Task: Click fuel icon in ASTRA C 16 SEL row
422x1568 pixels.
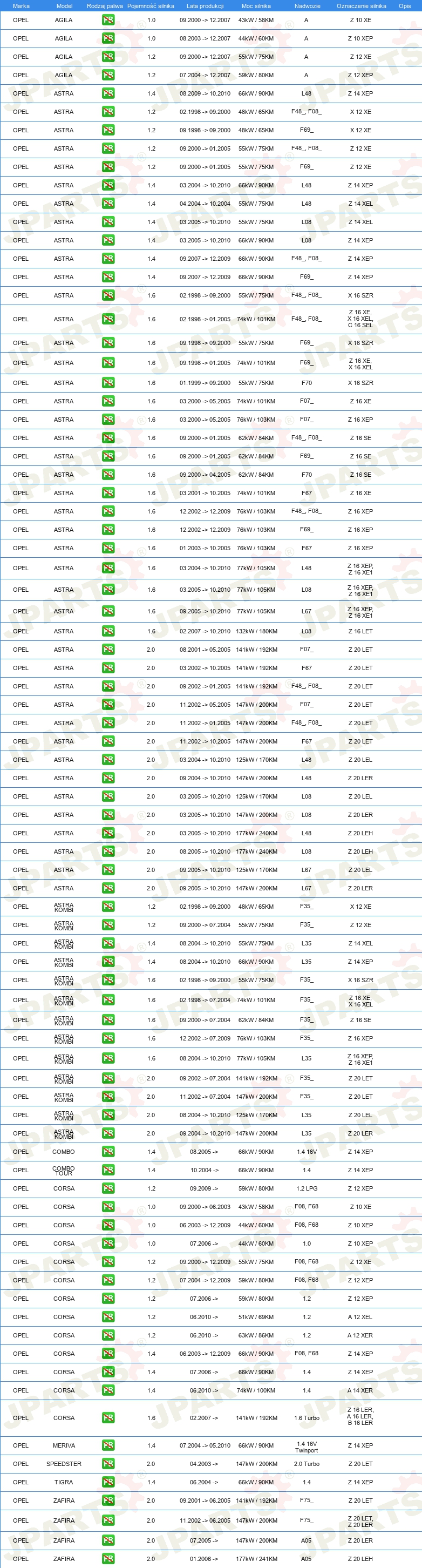Action: pyautogui.click(x=108, y=319)
